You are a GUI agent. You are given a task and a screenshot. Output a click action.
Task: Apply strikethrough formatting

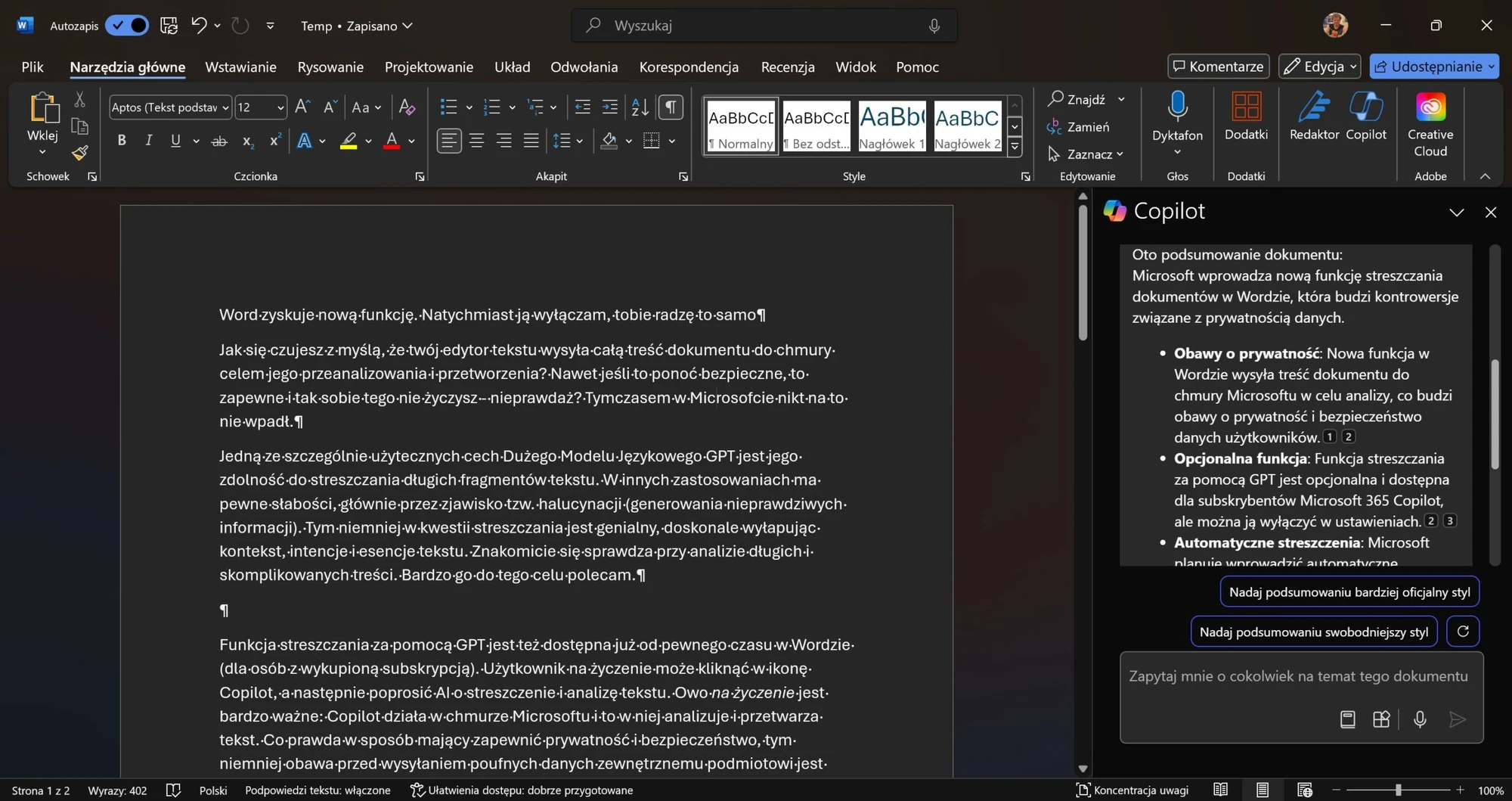pyautogui.click(x=219, y=141)
